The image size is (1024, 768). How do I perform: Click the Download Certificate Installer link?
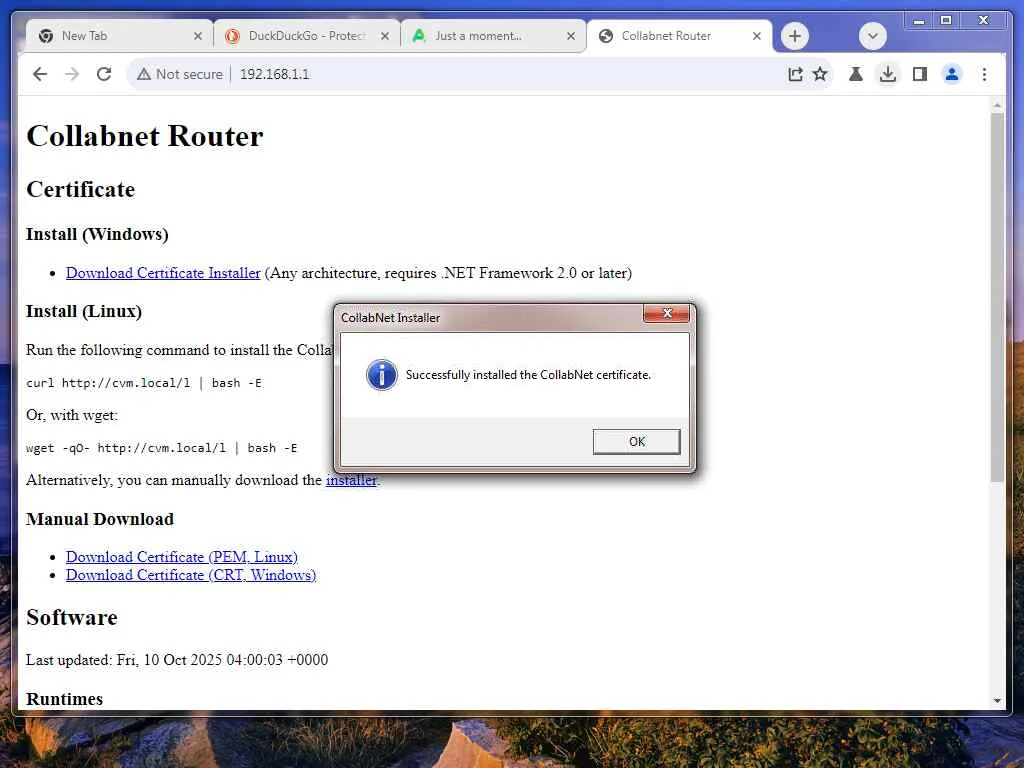pyautogui.click(x=163, y=273)
